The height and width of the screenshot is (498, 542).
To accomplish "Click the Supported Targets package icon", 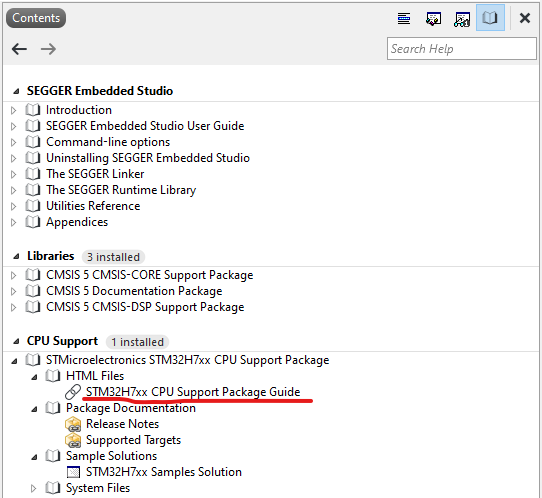I will 73,440.
